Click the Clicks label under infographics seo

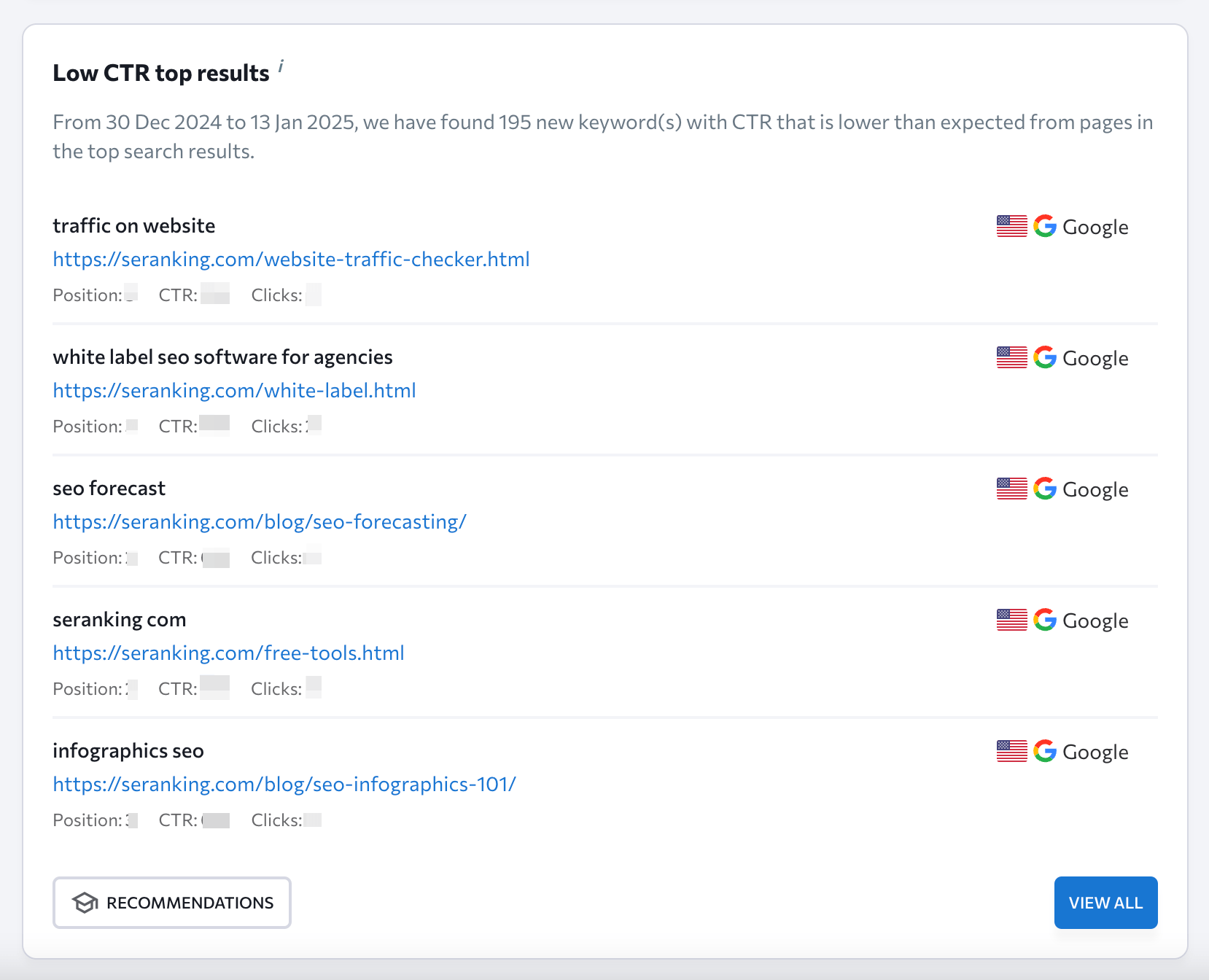[x=276, y=820]
